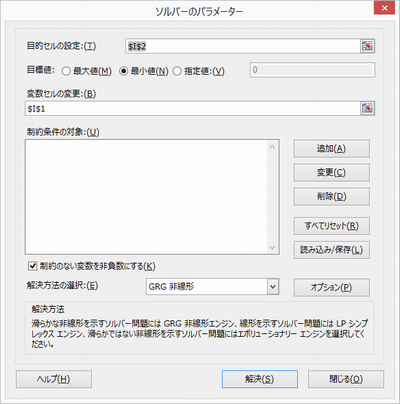Click the 閉じる(O) button
The image size is (400, 404).
click(x=346, y=379)
